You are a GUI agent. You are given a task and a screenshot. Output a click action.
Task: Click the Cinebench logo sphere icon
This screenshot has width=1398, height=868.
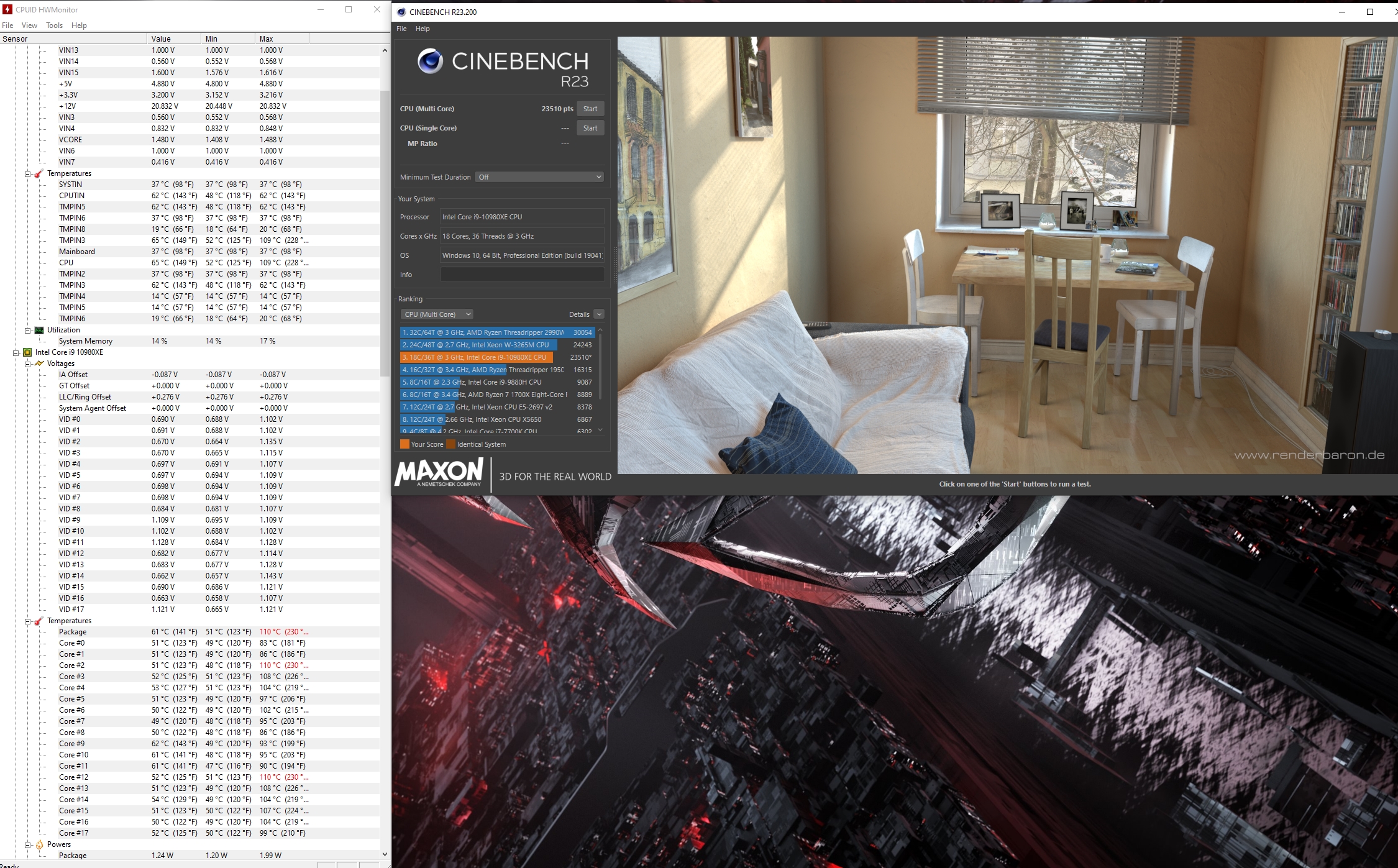click(x=430, y=61)
